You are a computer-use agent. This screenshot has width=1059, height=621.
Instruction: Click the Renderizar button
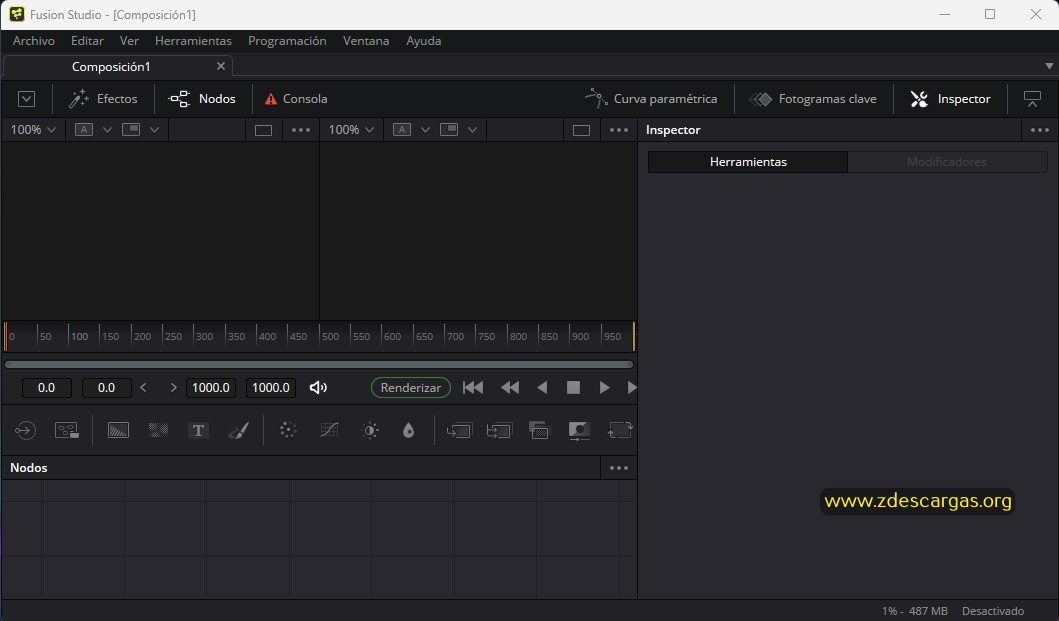(411, 388)
